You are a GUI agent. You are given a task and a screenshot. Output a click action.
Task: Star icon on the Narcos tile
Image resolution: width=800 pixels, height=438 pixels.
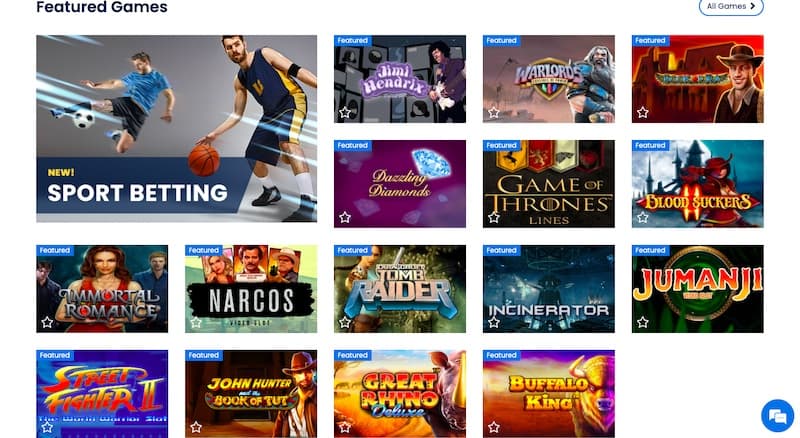click(196, 322)
